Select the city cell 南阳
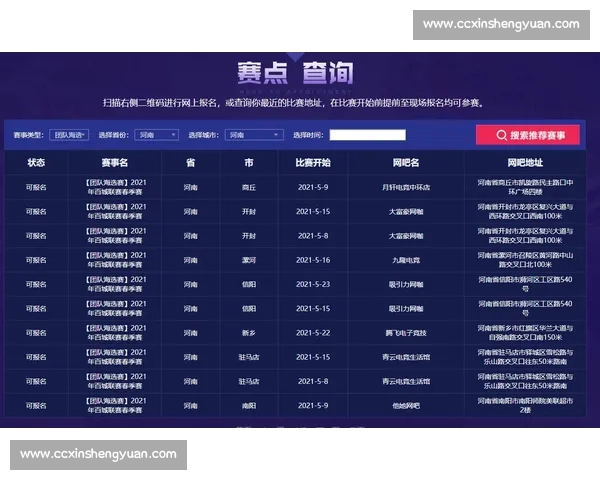This screenshot has height=480, width=600. [249, 406]
